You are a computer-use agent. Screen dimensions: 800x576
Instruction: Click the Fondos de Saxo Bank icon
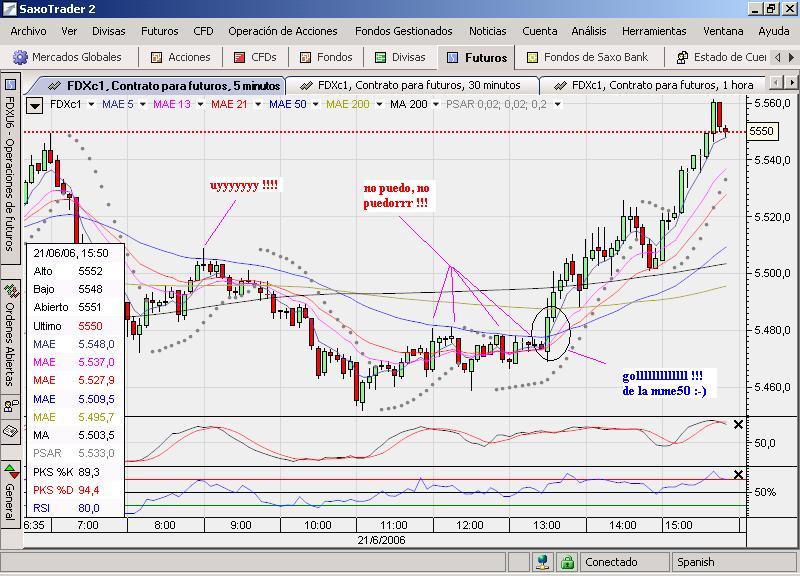(532, 58)
